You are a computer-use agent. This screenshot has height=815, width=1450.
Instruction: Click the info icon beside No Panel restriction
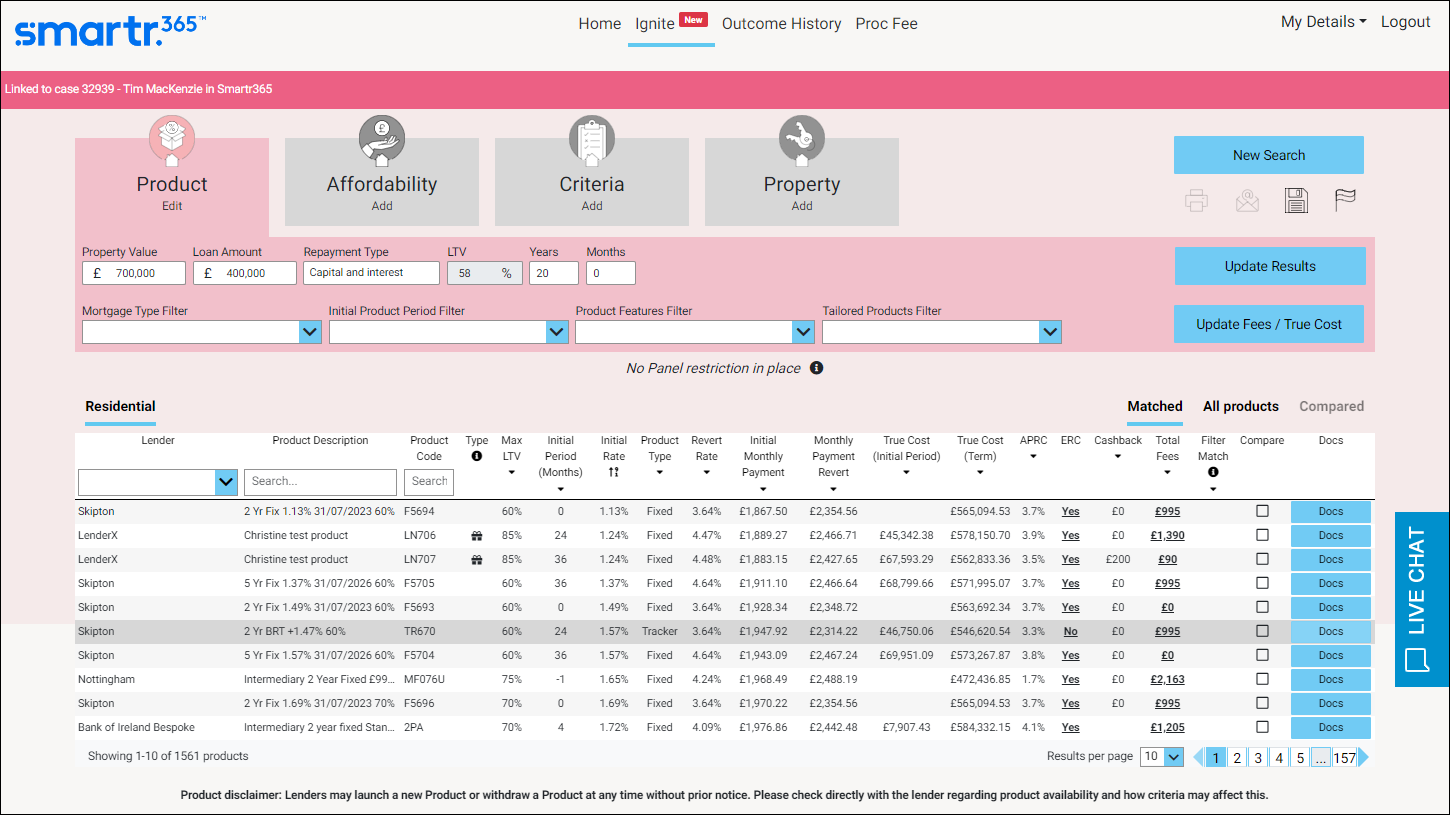pos(816,368)
